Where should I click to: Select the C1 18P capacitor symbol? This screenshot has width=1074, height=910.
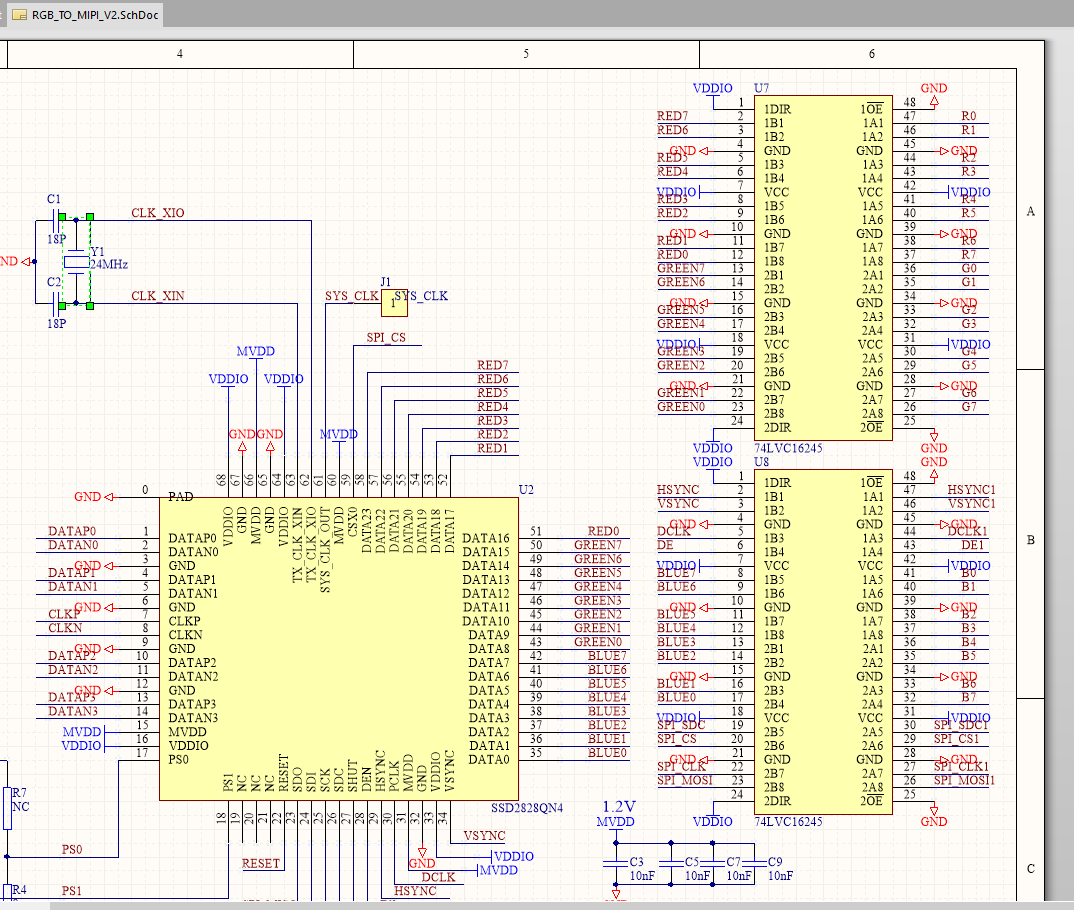[x=55, y=226]
